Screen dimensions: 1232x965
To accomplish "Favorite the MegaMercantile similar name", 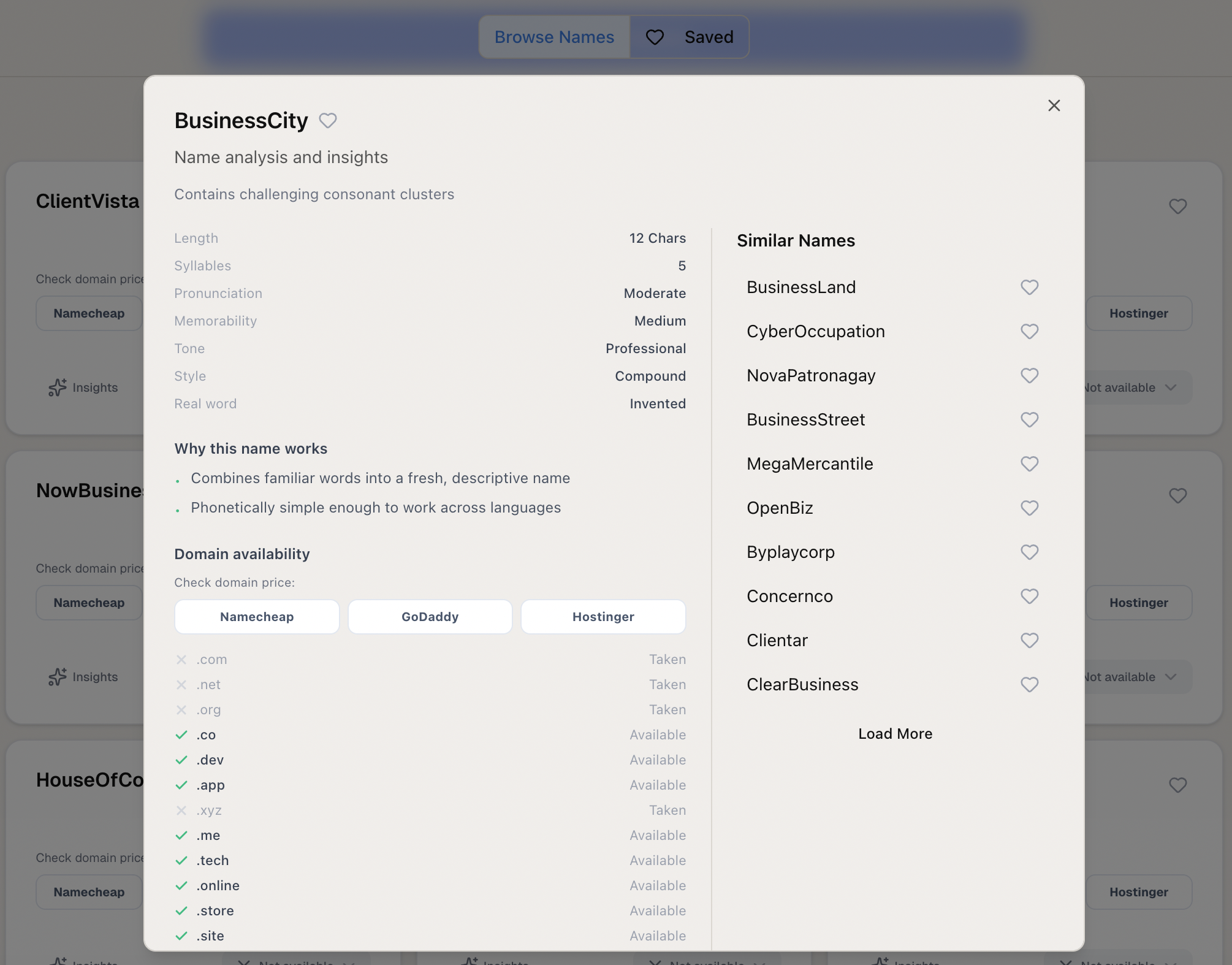I will point(1029,463).
